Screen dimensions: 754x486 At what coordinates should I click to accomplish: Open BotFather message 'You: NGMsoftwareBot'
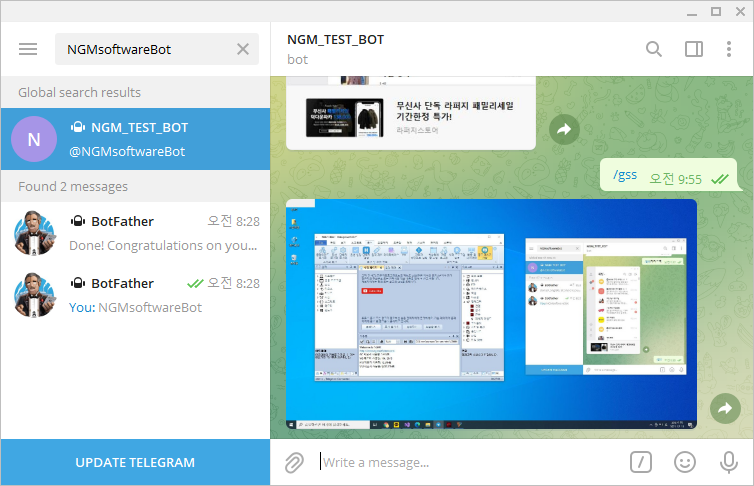[135, 295]
